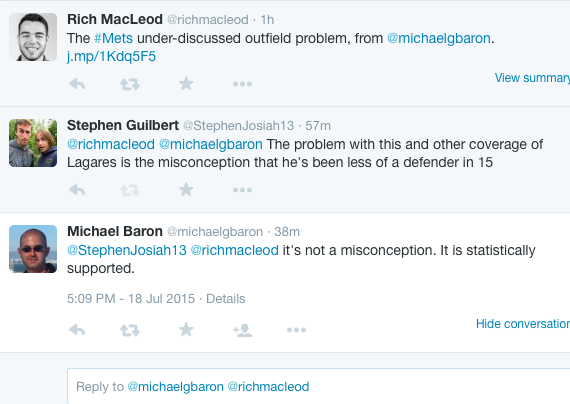Click the reply text field for @michaelgbaron
The width and height of the screenshot is (570, 404).
click(318, 386)
